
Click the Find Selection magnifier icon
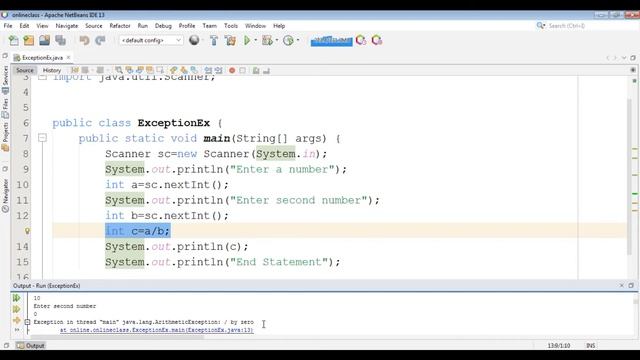pos(118,70)
